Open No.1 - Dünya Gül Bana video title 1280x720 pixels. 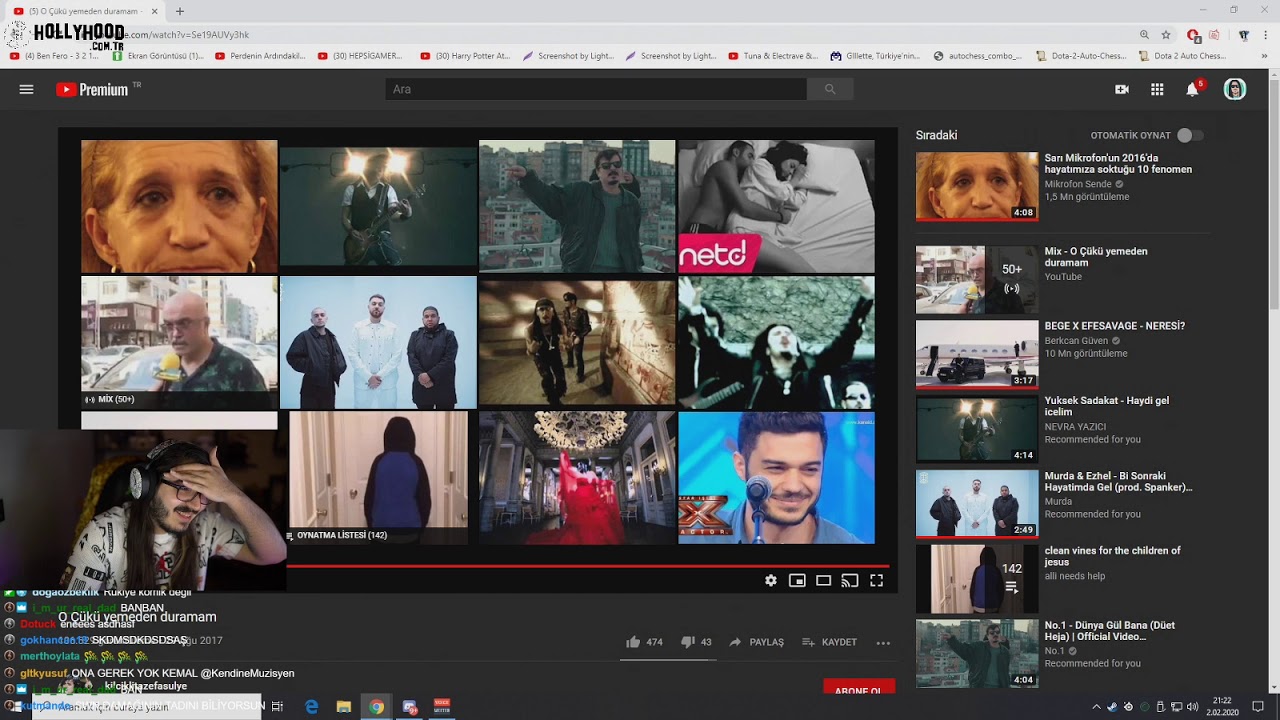(1110, 631)
